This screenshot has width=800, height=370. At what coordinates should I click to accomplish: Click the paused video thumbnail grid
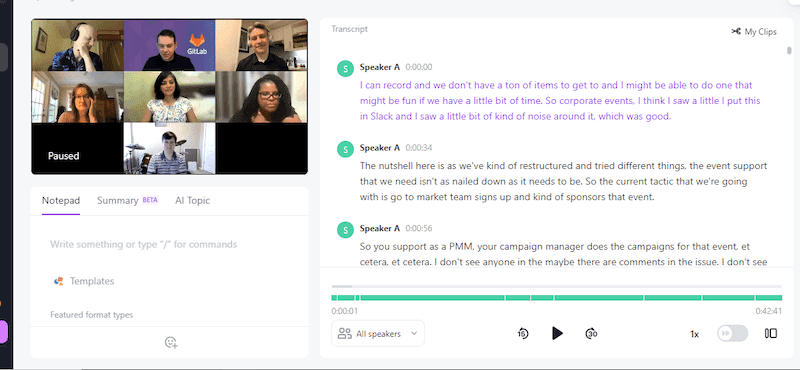point(169,97)
